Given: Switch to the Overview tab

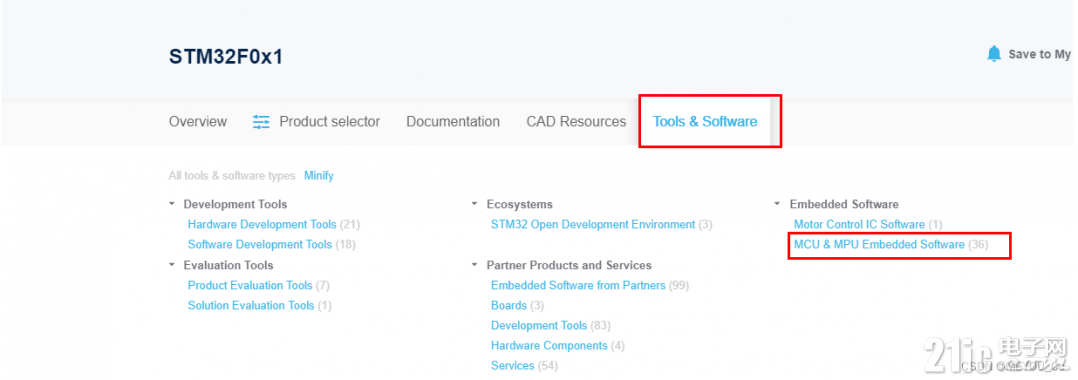Looking at the screenshot, I should tap(198, 122).
